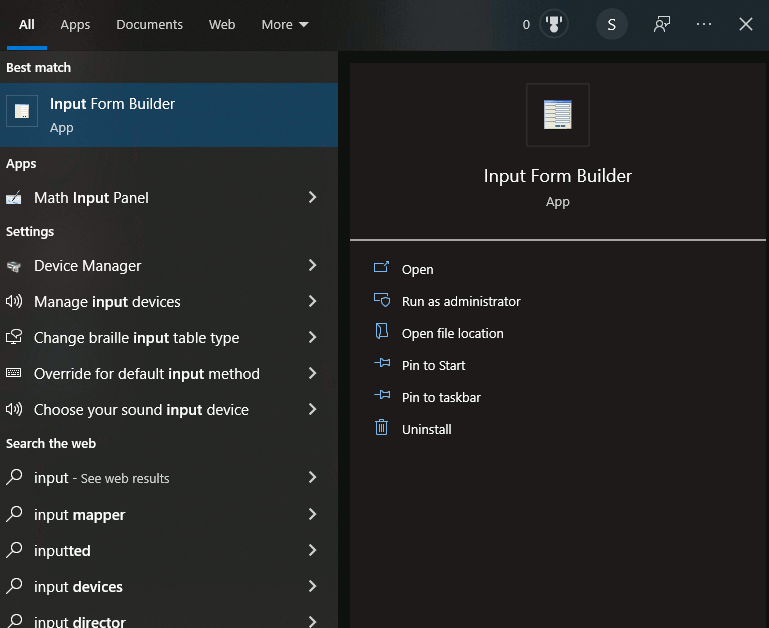
Task: Expand Manage input devices arrow
Action: coord(312,301)
